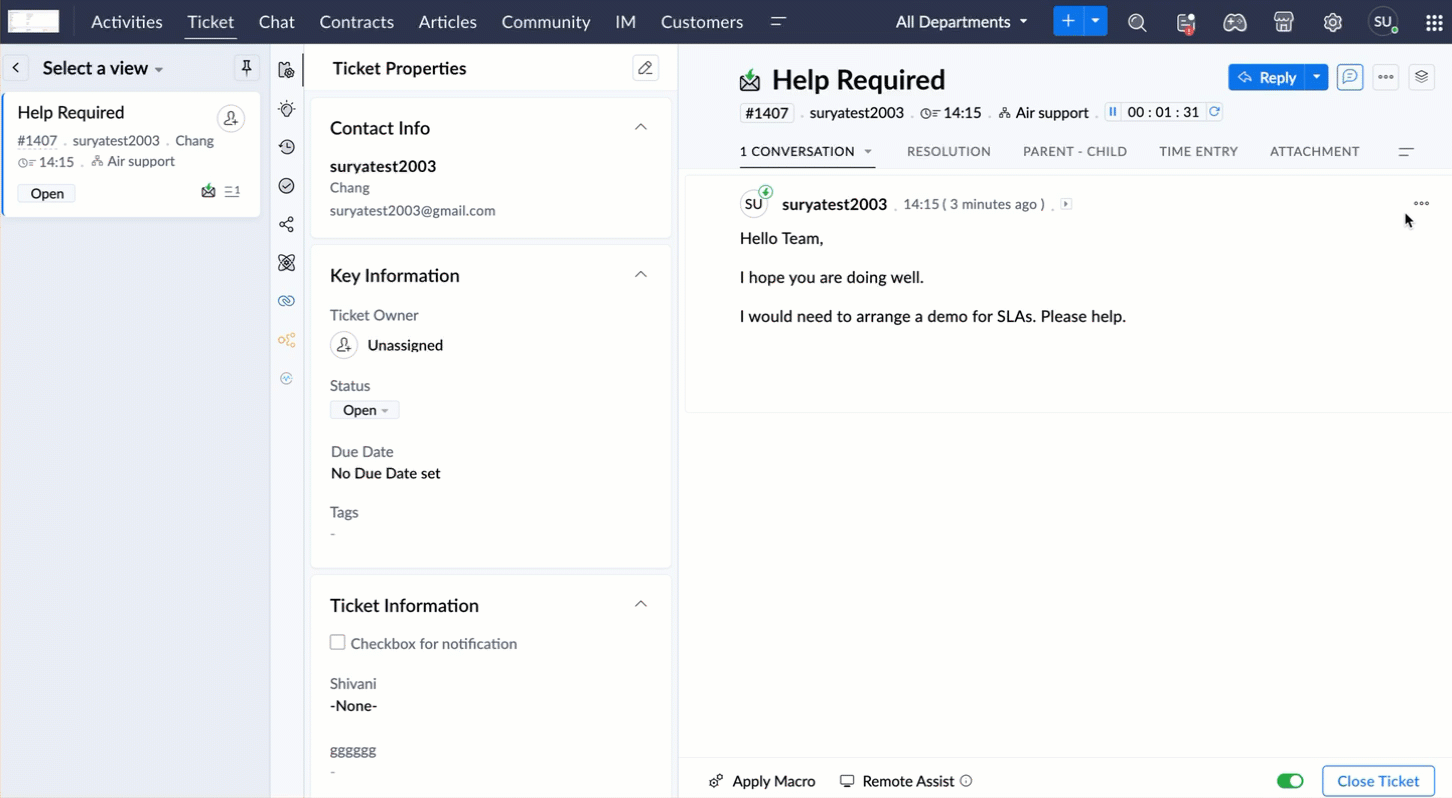Switch to the Community module
This screenshot has height=798, width=1452.
[546, 22]
